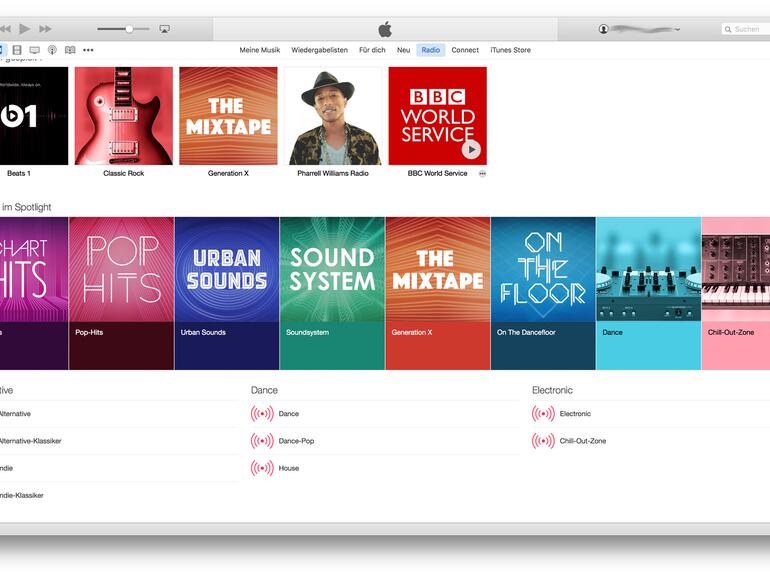This screenshot has height=578, width=770.
Task: Click the Electronic genre heading
Action: coord(552,390)
